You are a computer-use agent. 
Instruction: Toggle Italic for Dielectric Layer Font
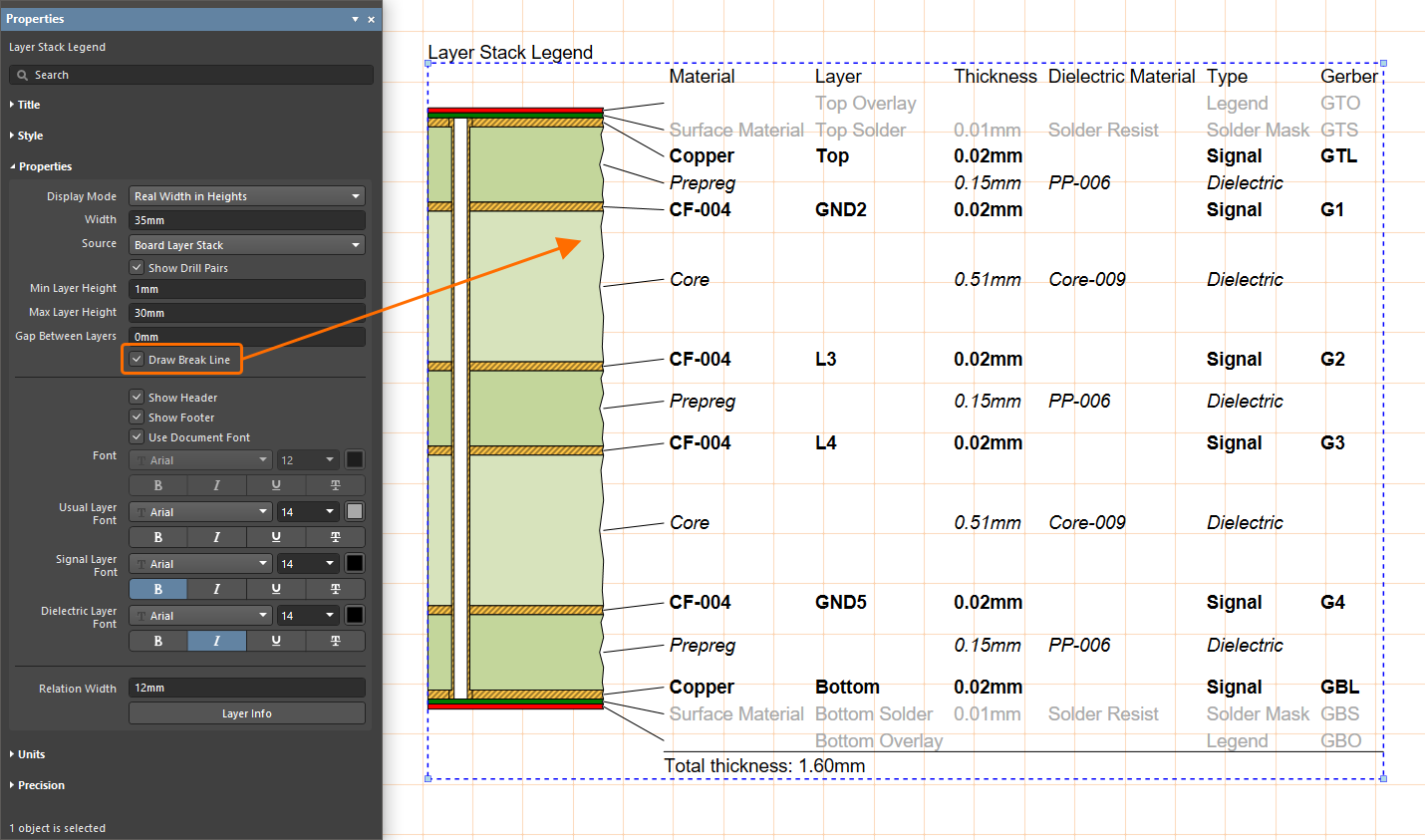pos(217,641)
